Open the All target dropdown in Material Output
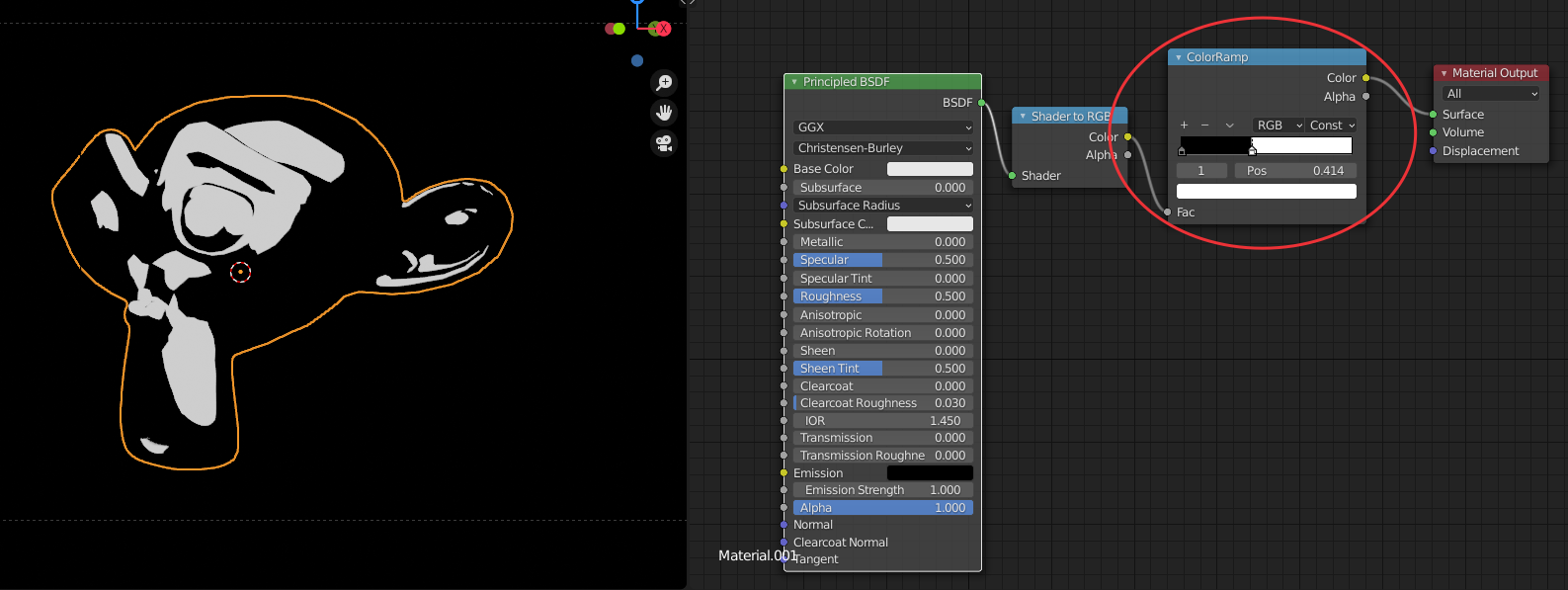This screenshot has height=590, width=1568. point(1491,94)
